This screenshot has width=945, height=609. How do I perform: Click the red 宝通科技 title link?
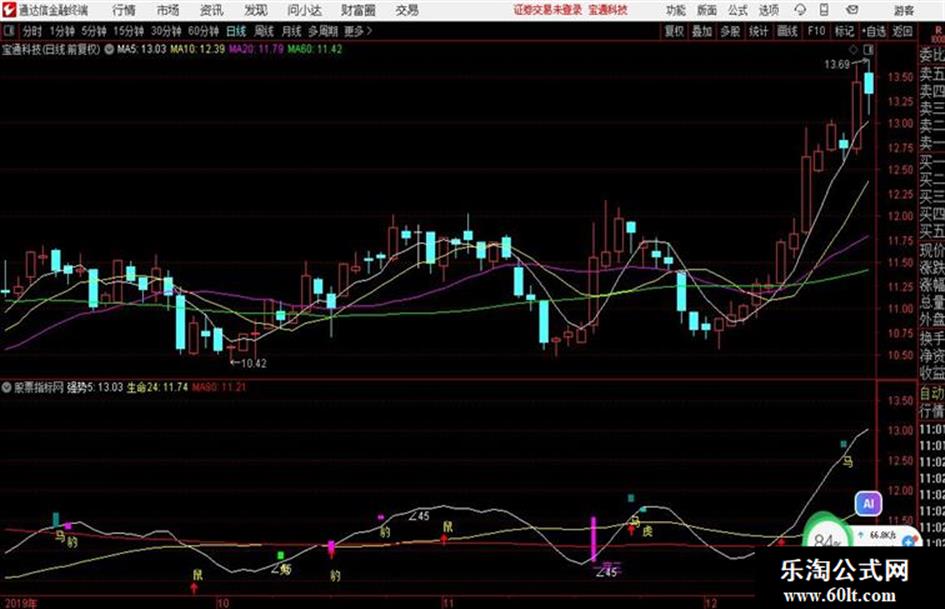[x=608, y=10]
